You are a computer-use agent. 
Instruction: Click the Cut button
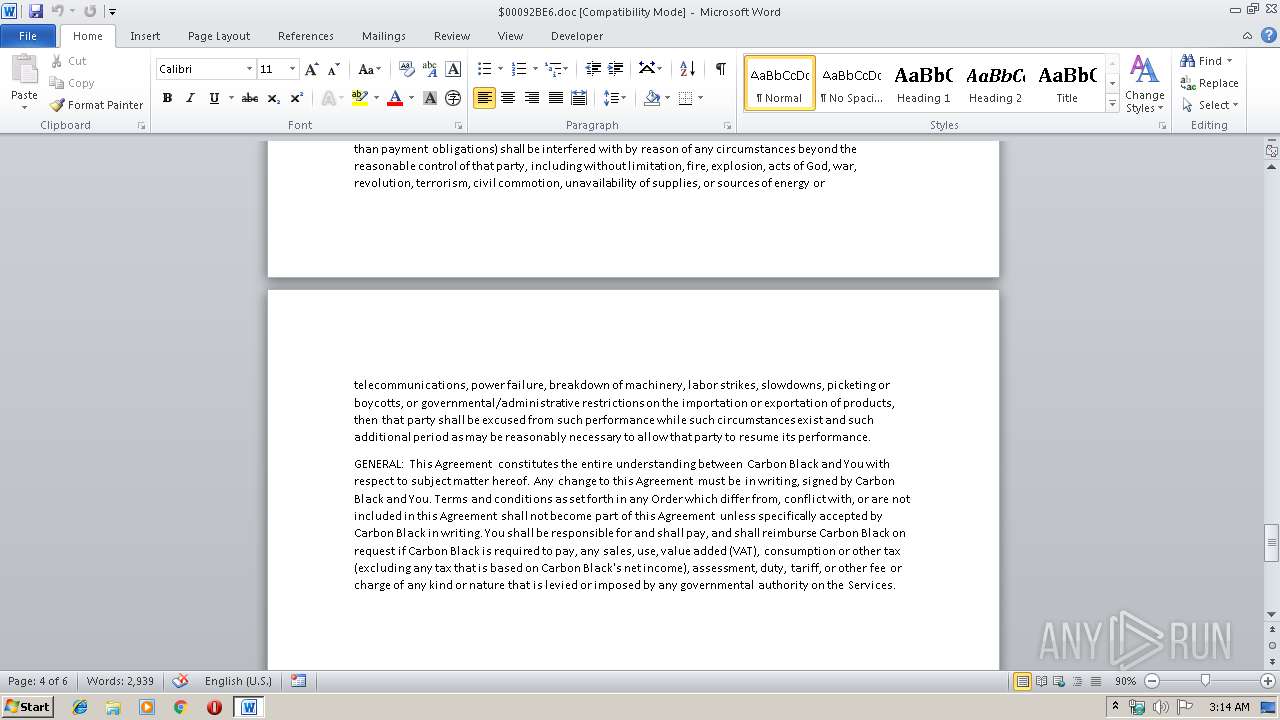tap(69, 61)
